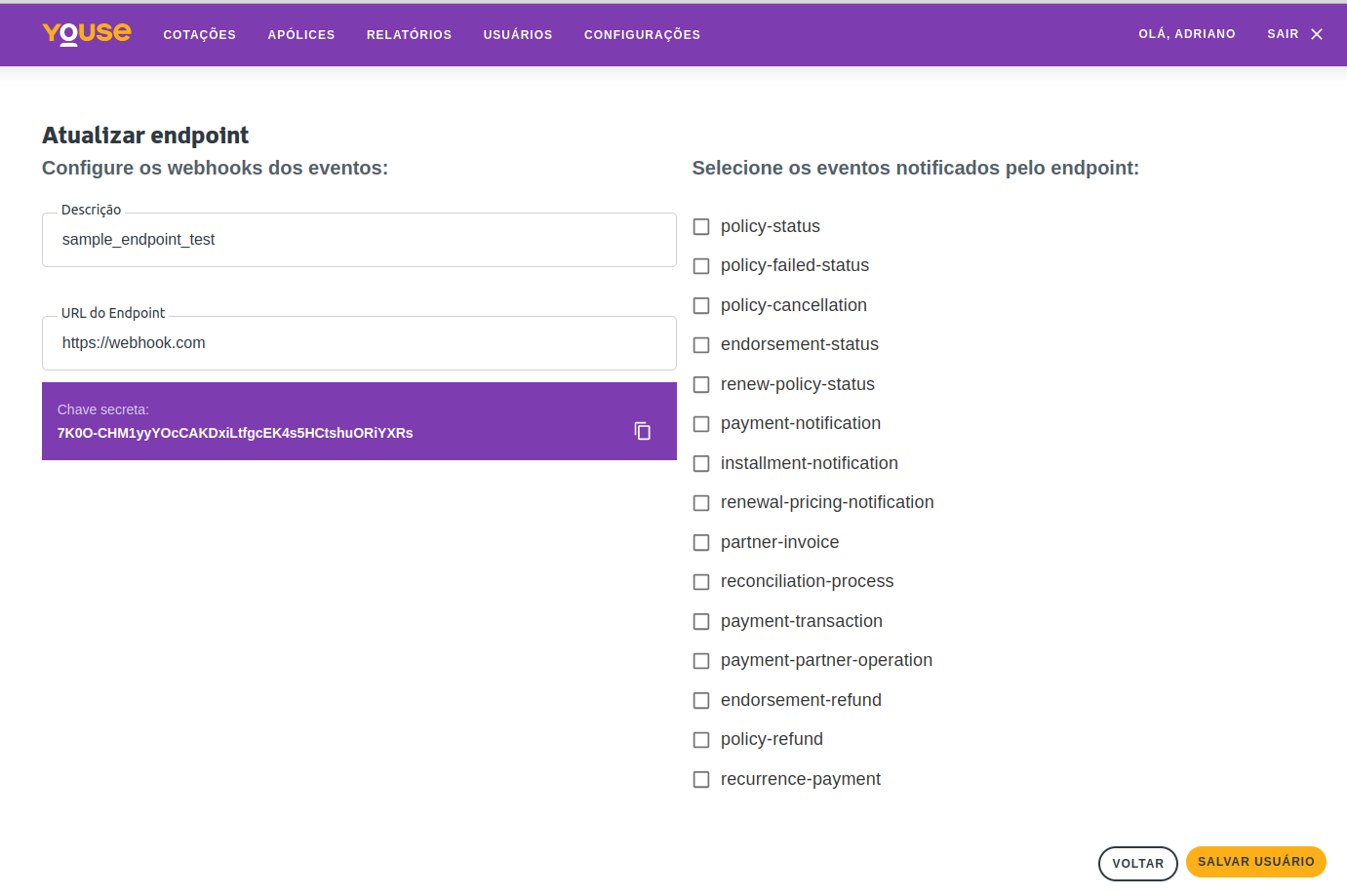Open Configurações in the top bar
The height and width of the screenshot is (896, 1347).
[643, 34]
